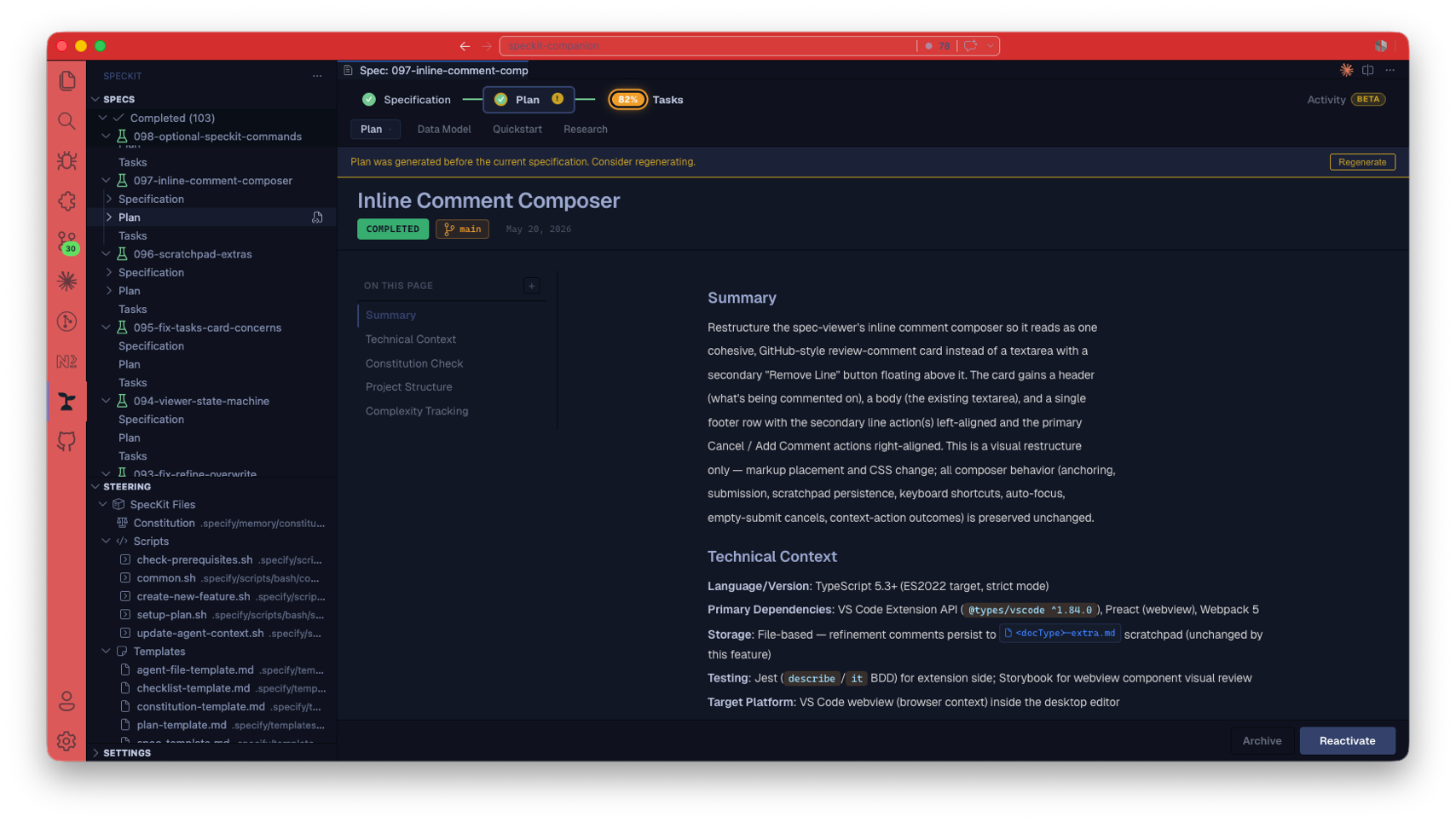Open SpecKit panel more actions ellipsis
The image size is (1456, 823).
[317, 76]
